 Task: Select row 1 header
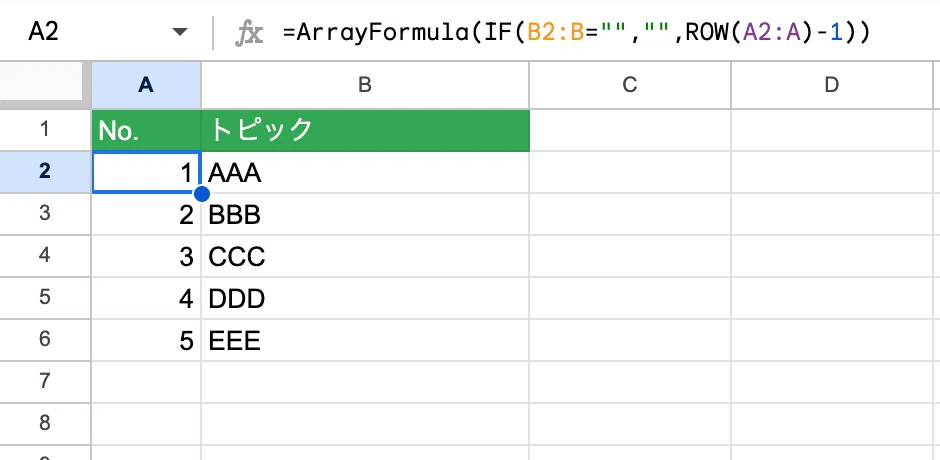coord(46,130)
